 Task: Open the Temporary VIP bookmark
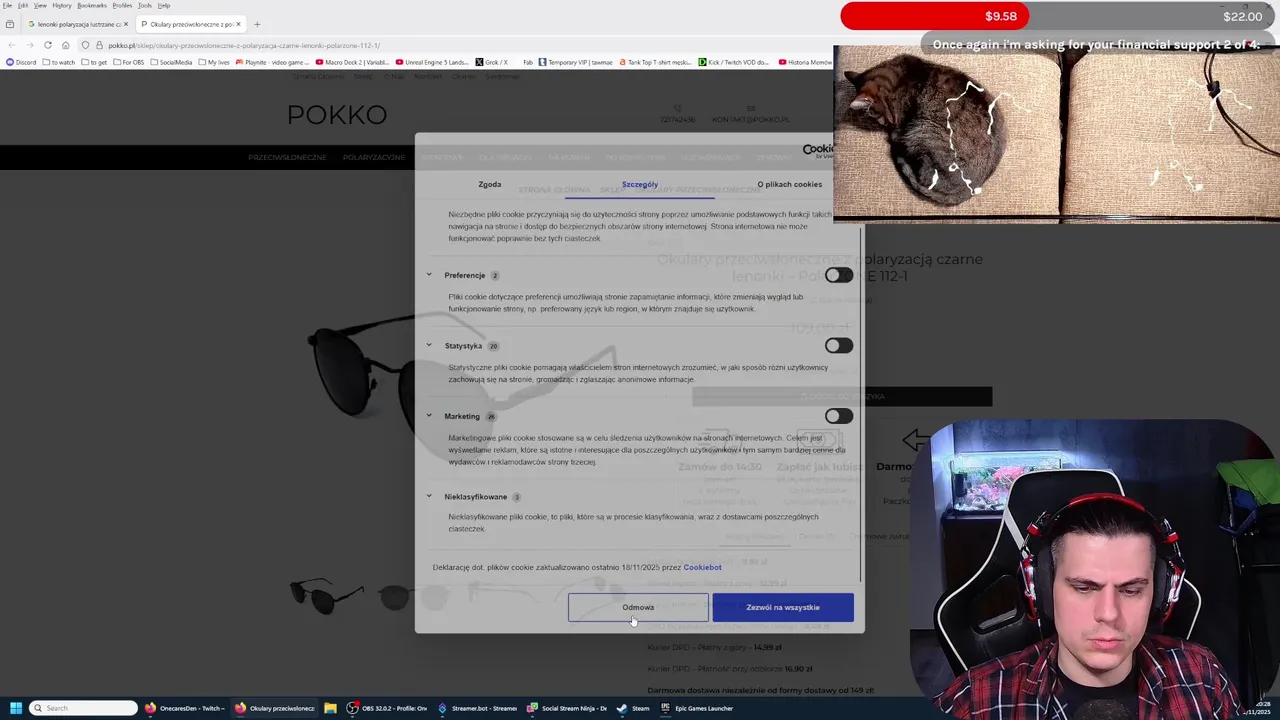(576, 62)
